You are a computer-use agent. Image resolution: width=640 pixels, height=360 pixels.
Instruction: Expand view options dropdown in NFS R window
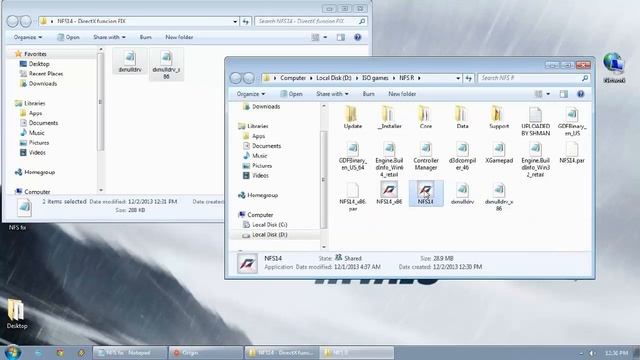(x=548, y=94)
